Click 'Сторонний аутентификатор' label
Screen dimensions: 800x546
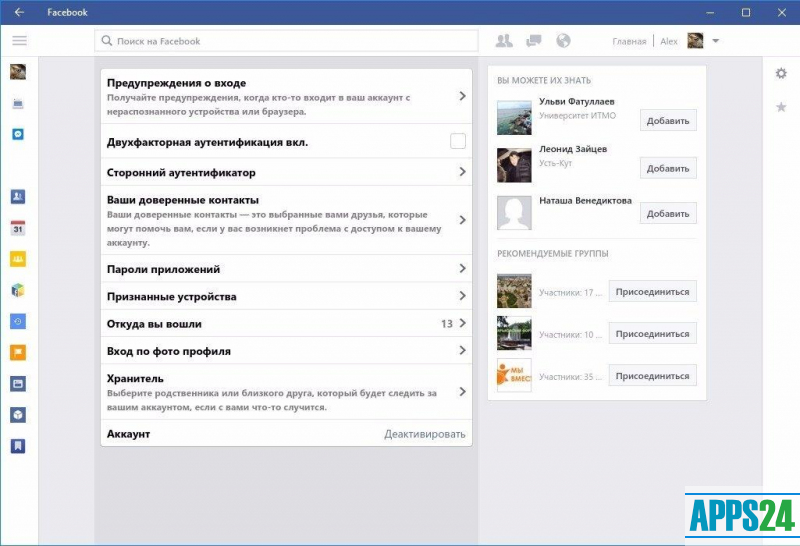181,172
